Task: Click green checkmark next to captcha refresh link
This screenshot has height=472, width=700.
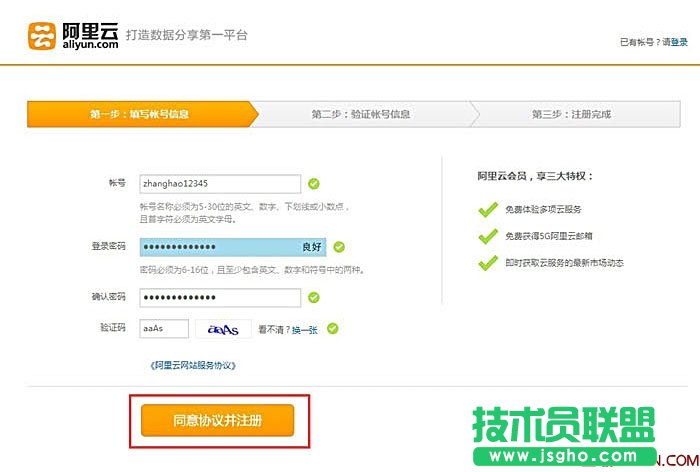Action: pyautogui.click(x=332, y=328)
